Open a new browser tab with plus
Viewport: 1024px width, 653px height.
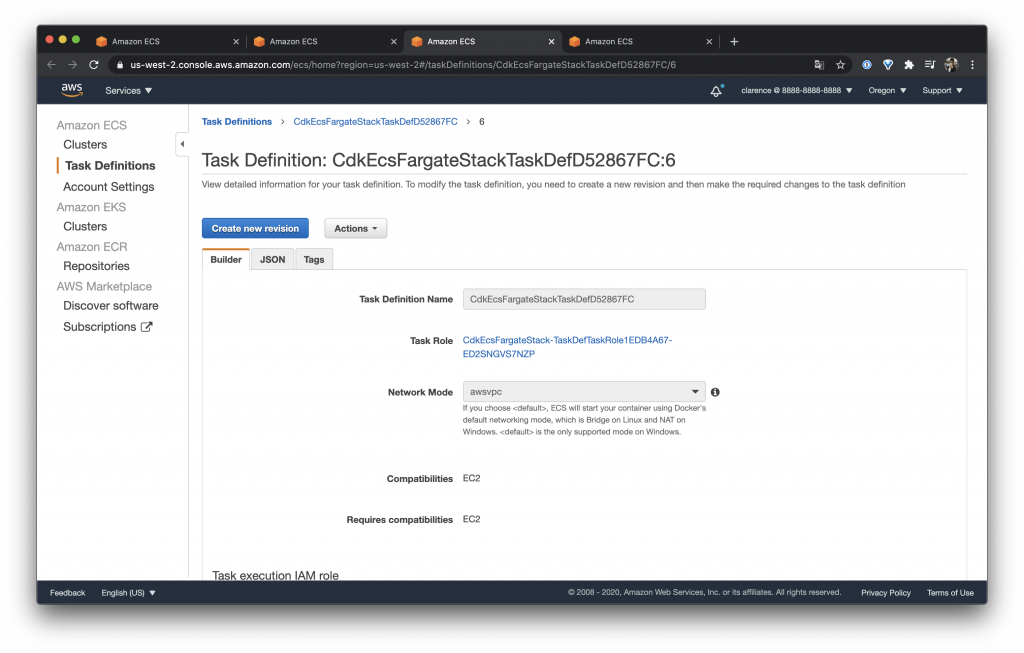click(x=734, y=41)
